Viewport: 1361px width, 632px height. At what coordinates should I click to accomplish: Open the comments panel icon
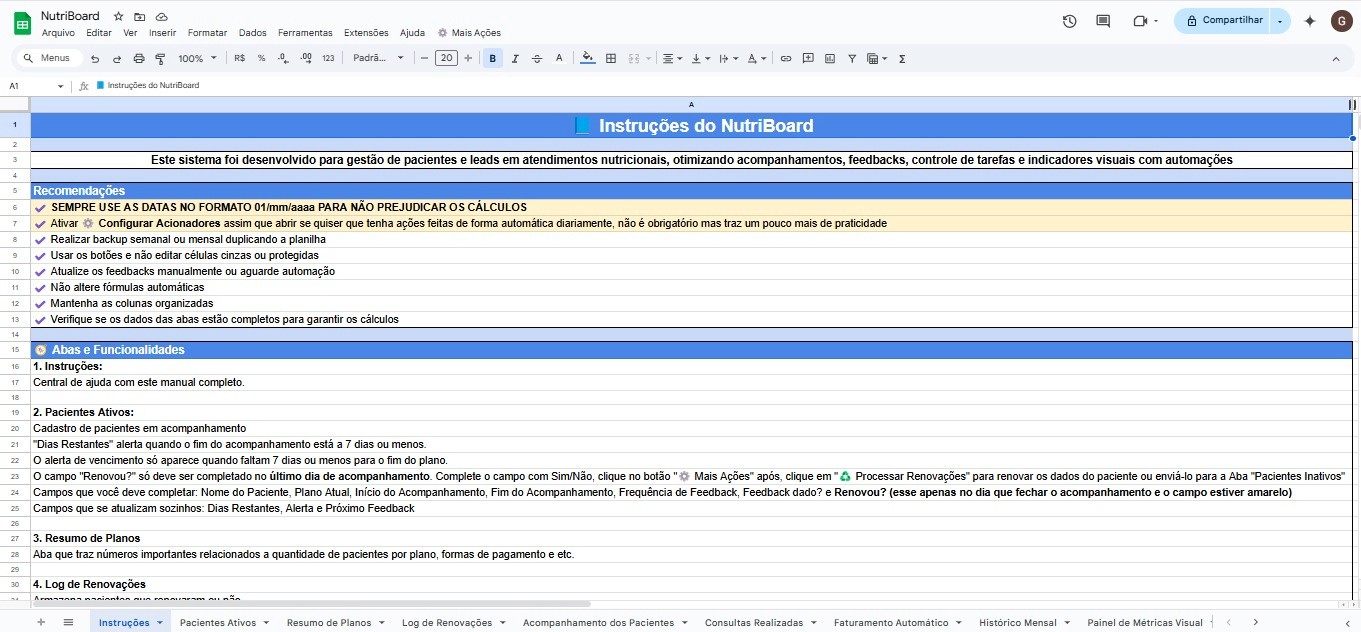(1103, 21)
